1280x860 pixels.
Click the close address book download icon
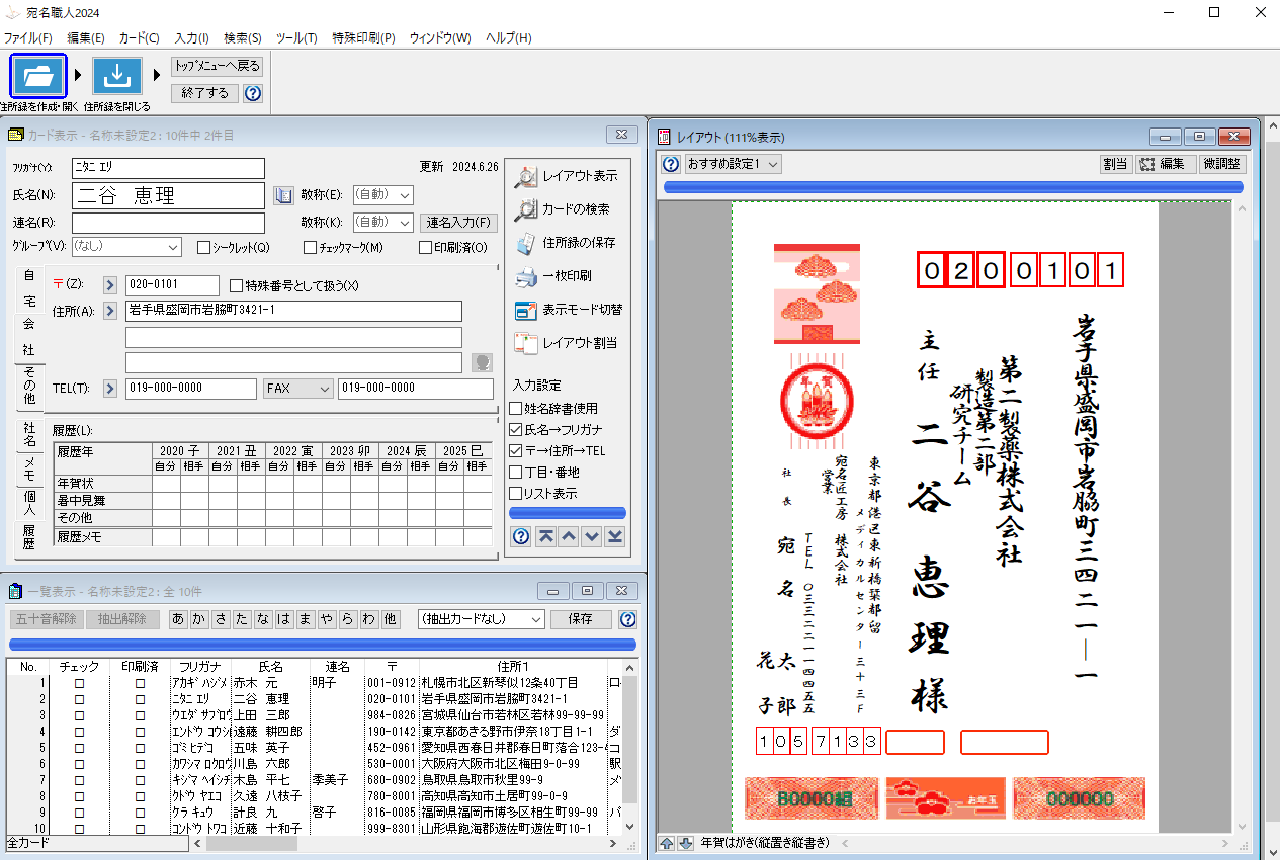pos(117,76)
